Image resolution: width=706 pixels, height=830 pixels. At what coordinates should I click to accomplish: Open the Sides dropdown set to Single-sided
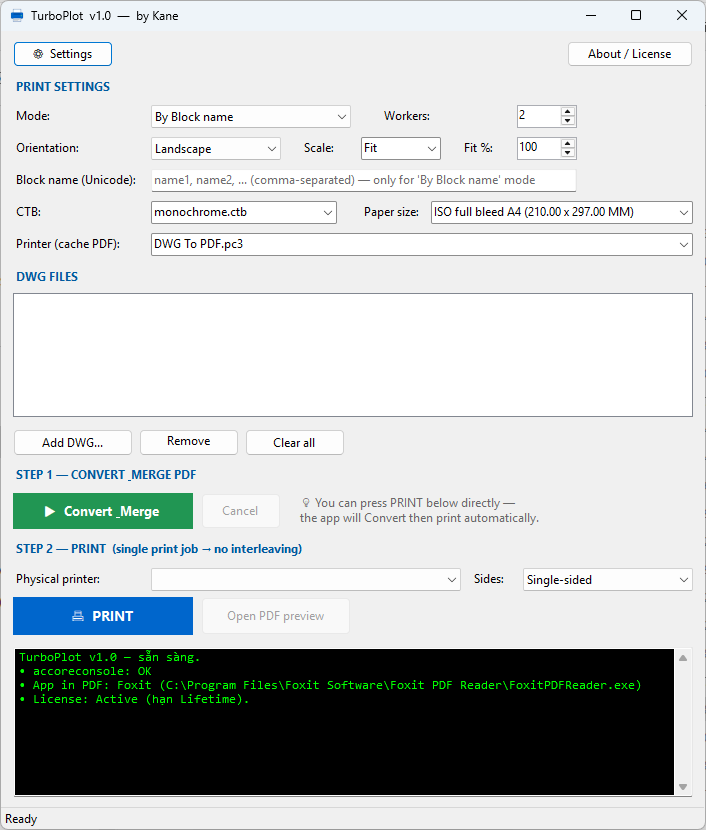(x=608, y=580)
